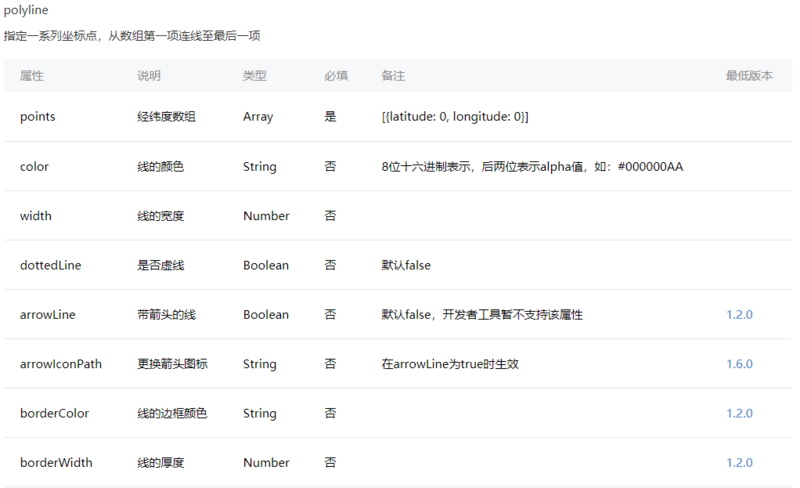Select the '在arrowLine为true时生效' note

(450, 364)
